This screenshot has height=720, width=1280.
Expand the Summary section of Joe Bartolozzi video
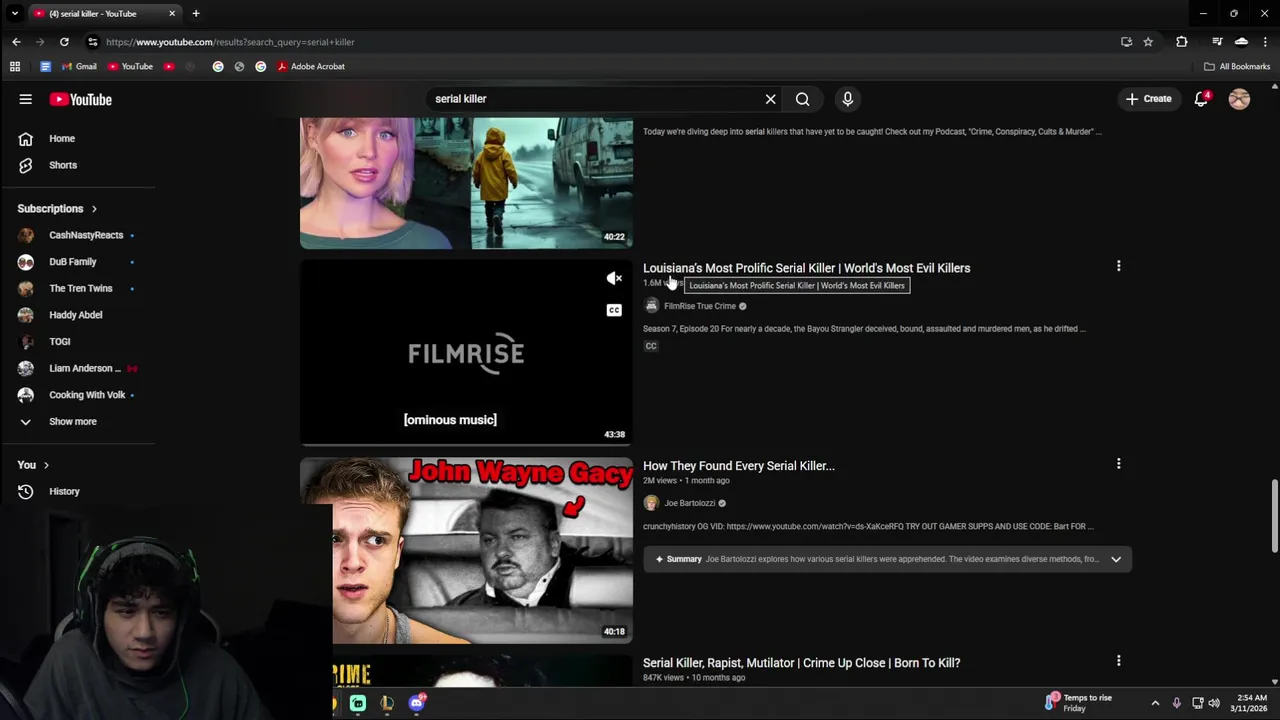coord(1116,559)
